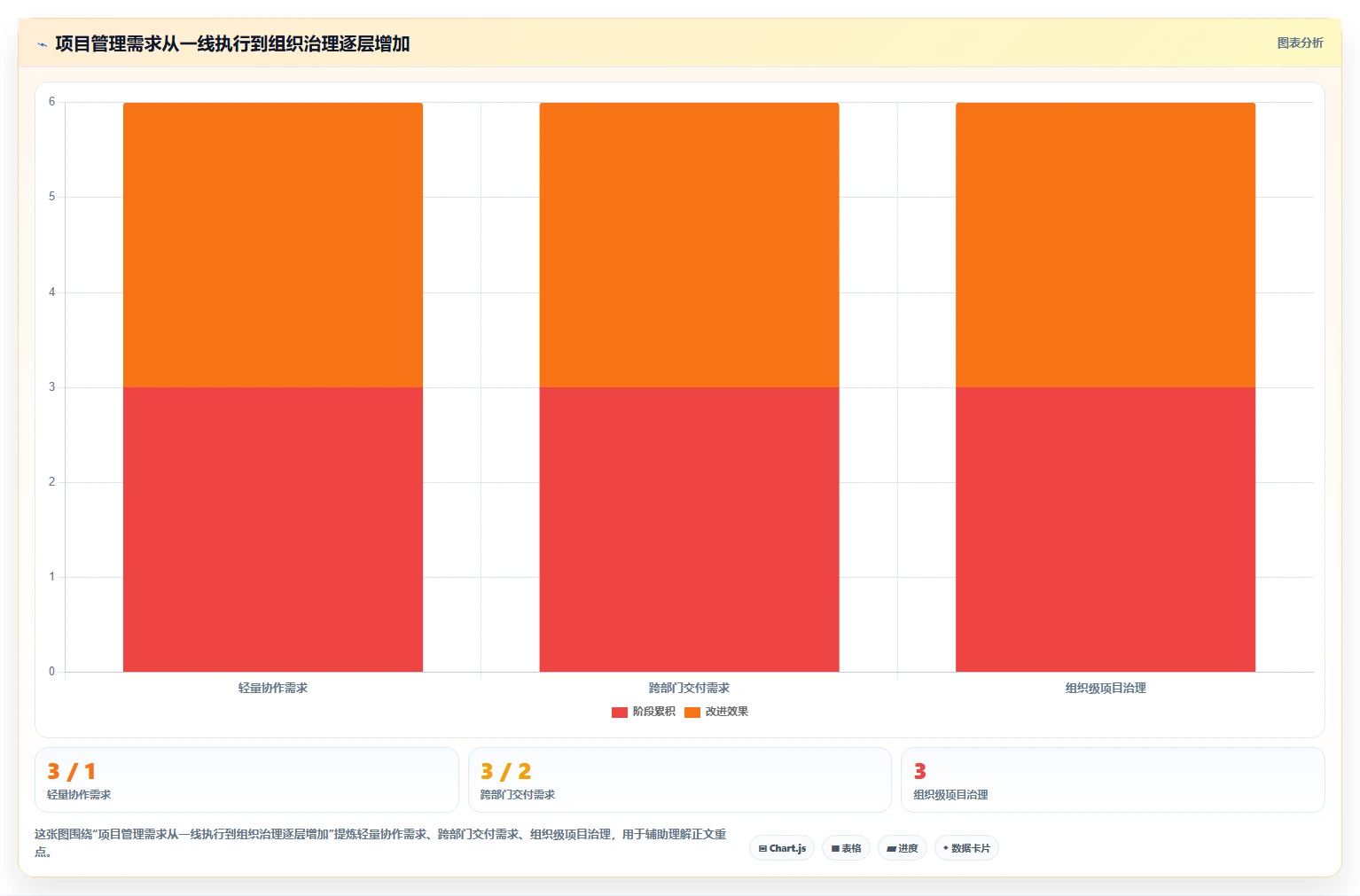Toggle the 阶段累积 legend entry

coord(644,712)
